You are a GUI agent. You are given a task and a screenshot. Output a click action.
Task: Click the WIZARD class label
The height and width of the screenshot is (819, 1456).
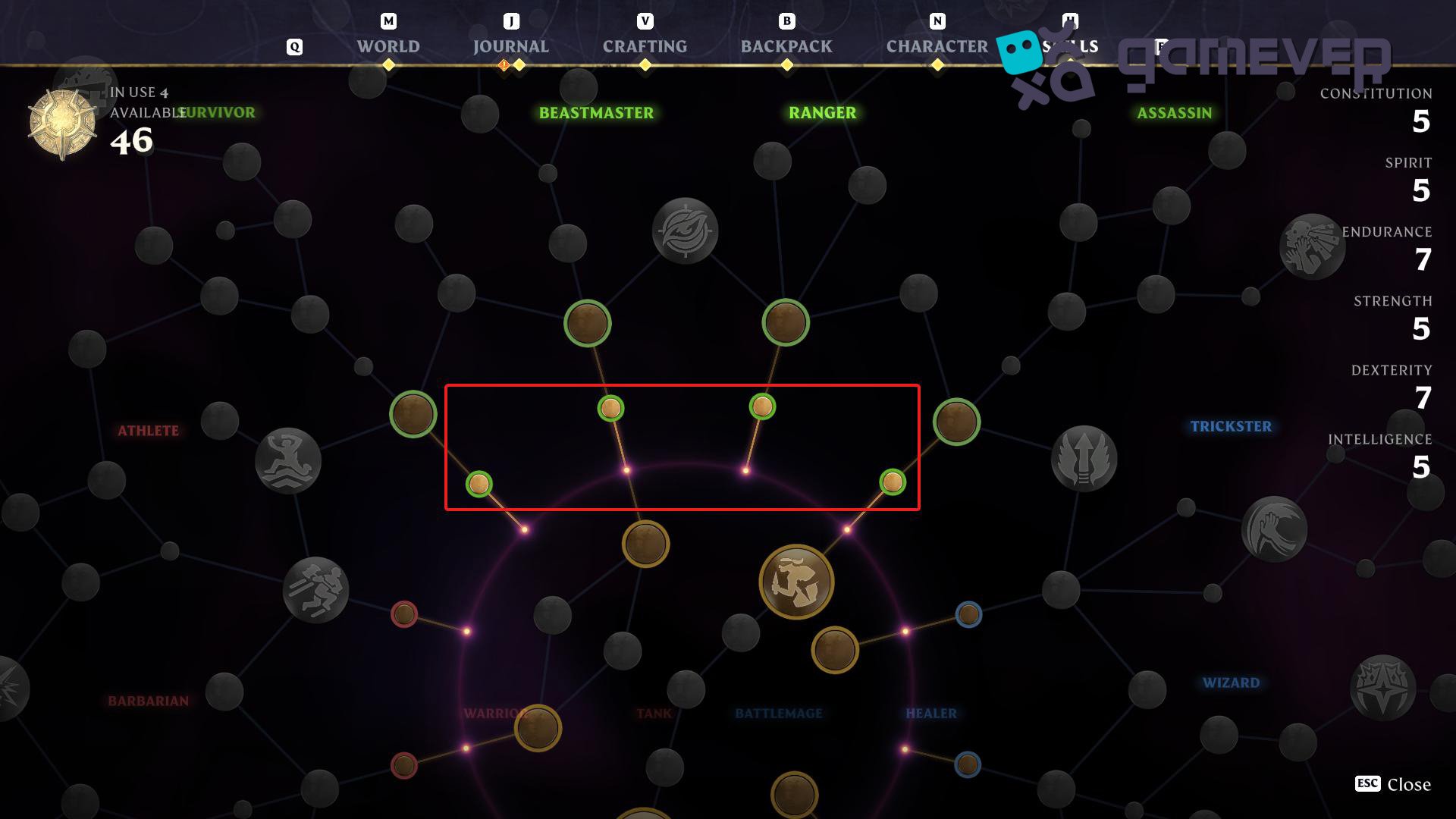tap(1231, 682)
